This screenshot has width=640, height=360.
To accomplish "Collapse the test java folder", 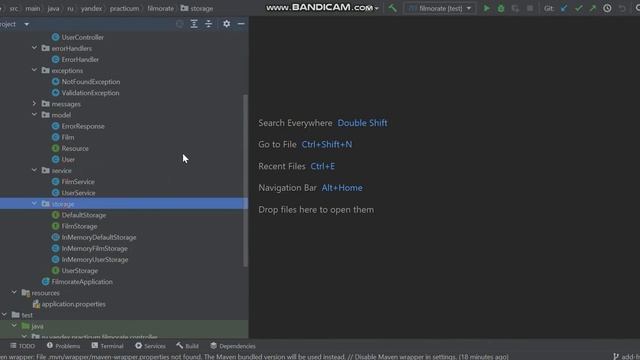I will tap(14, 326).
